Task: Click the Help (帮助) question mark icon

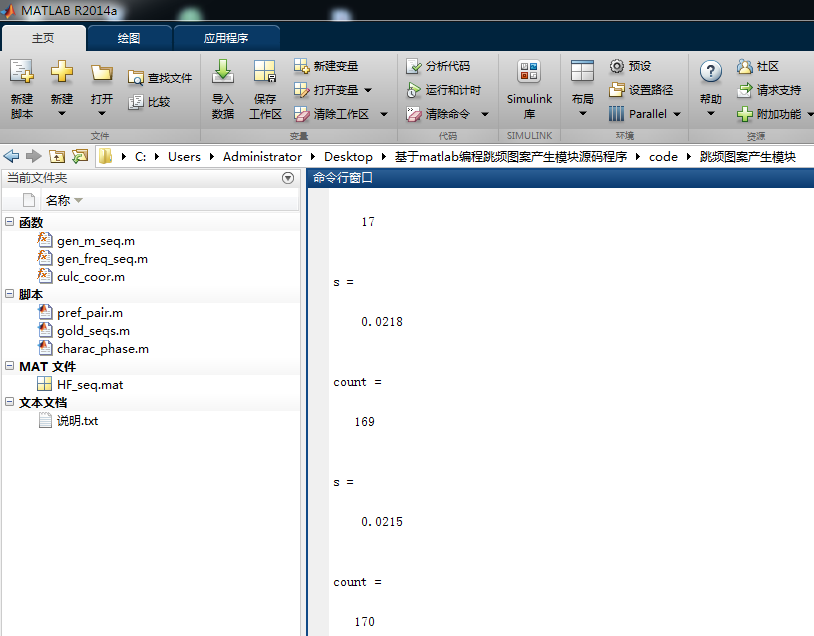Action: click(x=711, y=72)
